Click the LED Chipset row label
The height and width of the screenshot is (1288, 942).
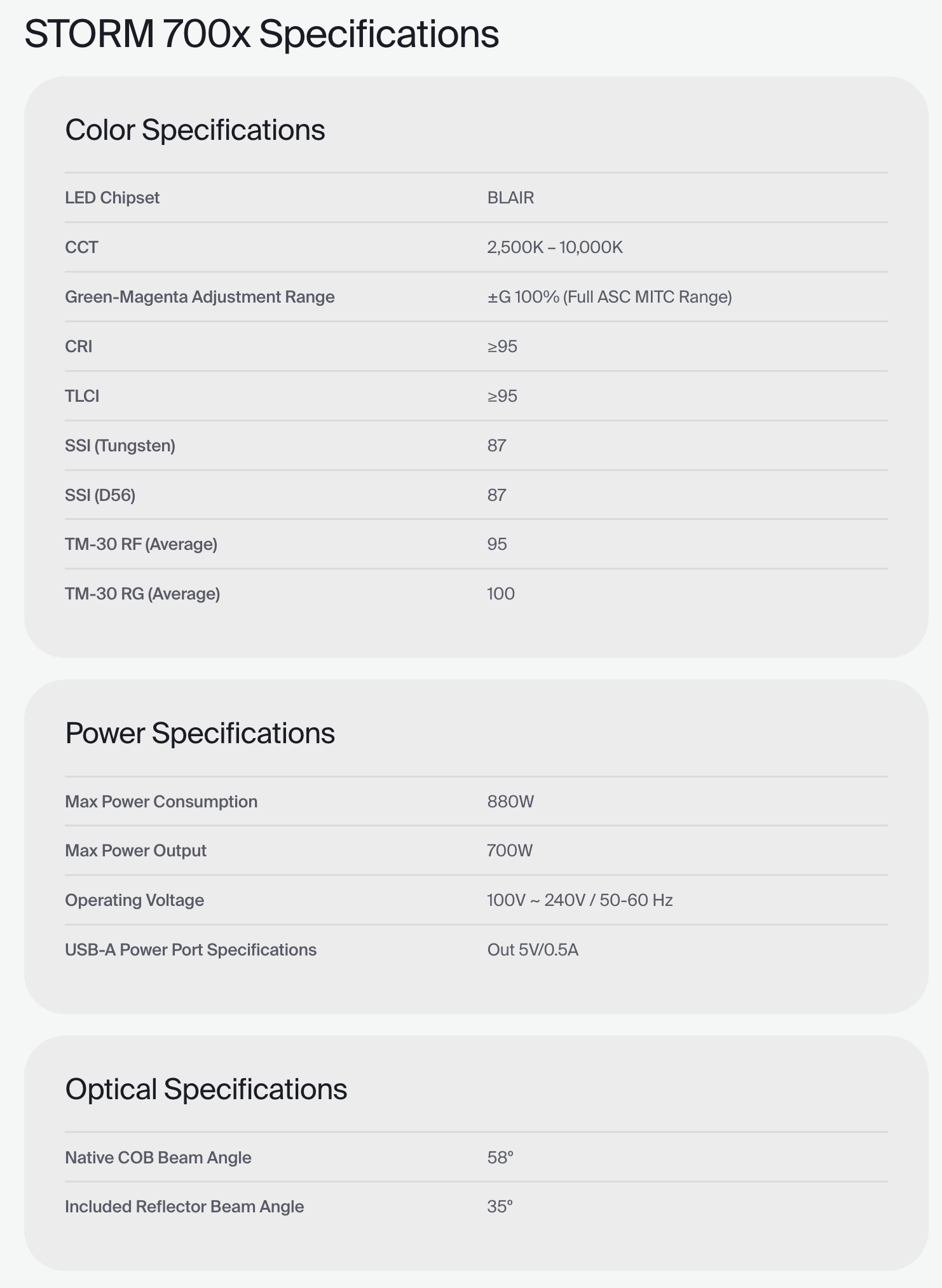point(112,198)
